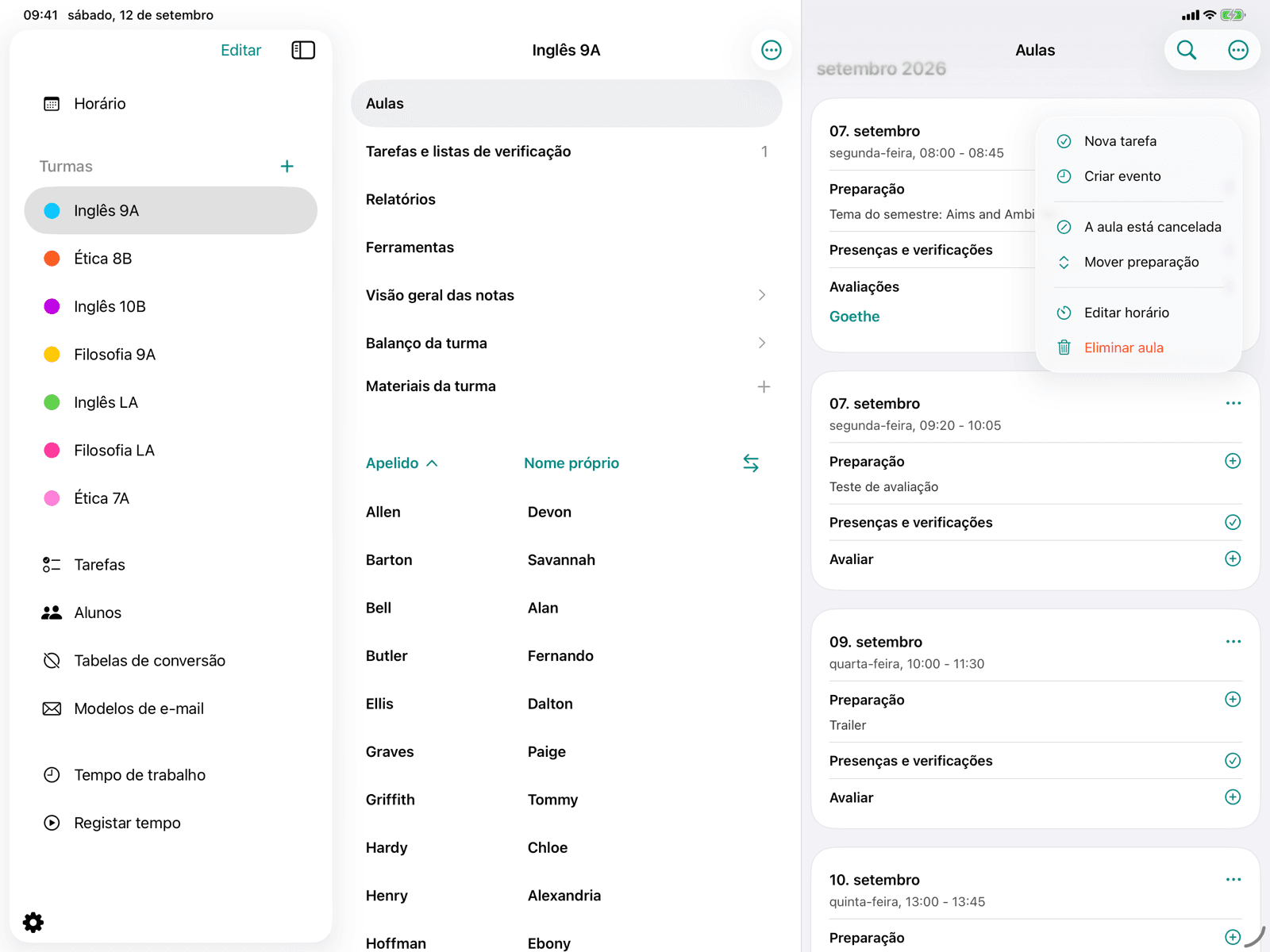Viewport: 1270px width, 952px height.
Task: Open Relatórios section
Action: click(x=567, y=199)
